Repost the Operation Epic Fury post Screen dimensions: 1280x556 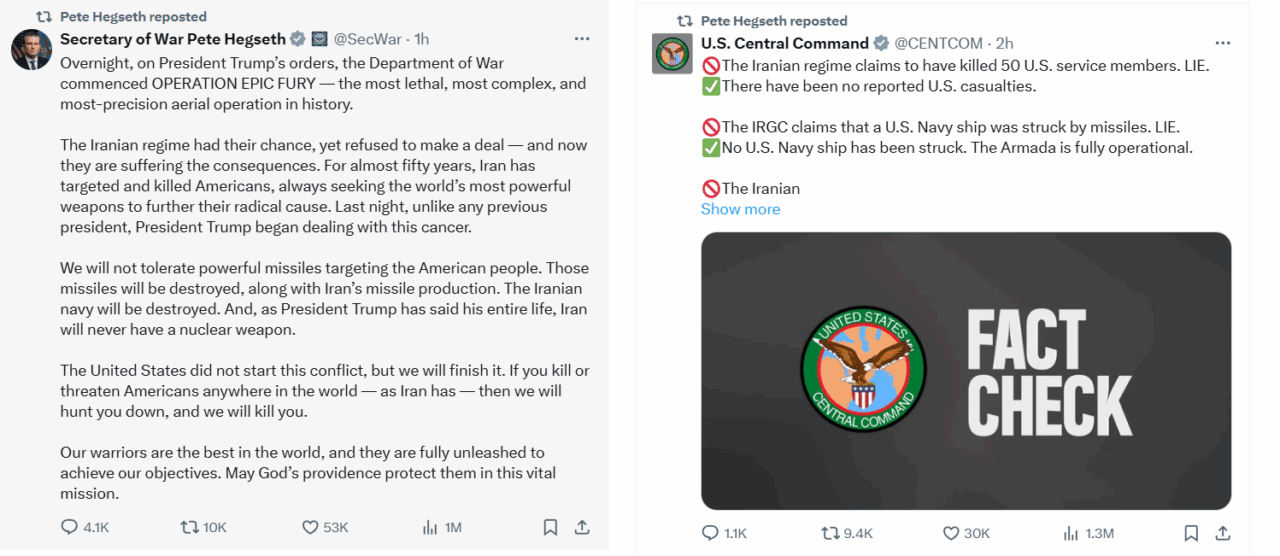189,527
